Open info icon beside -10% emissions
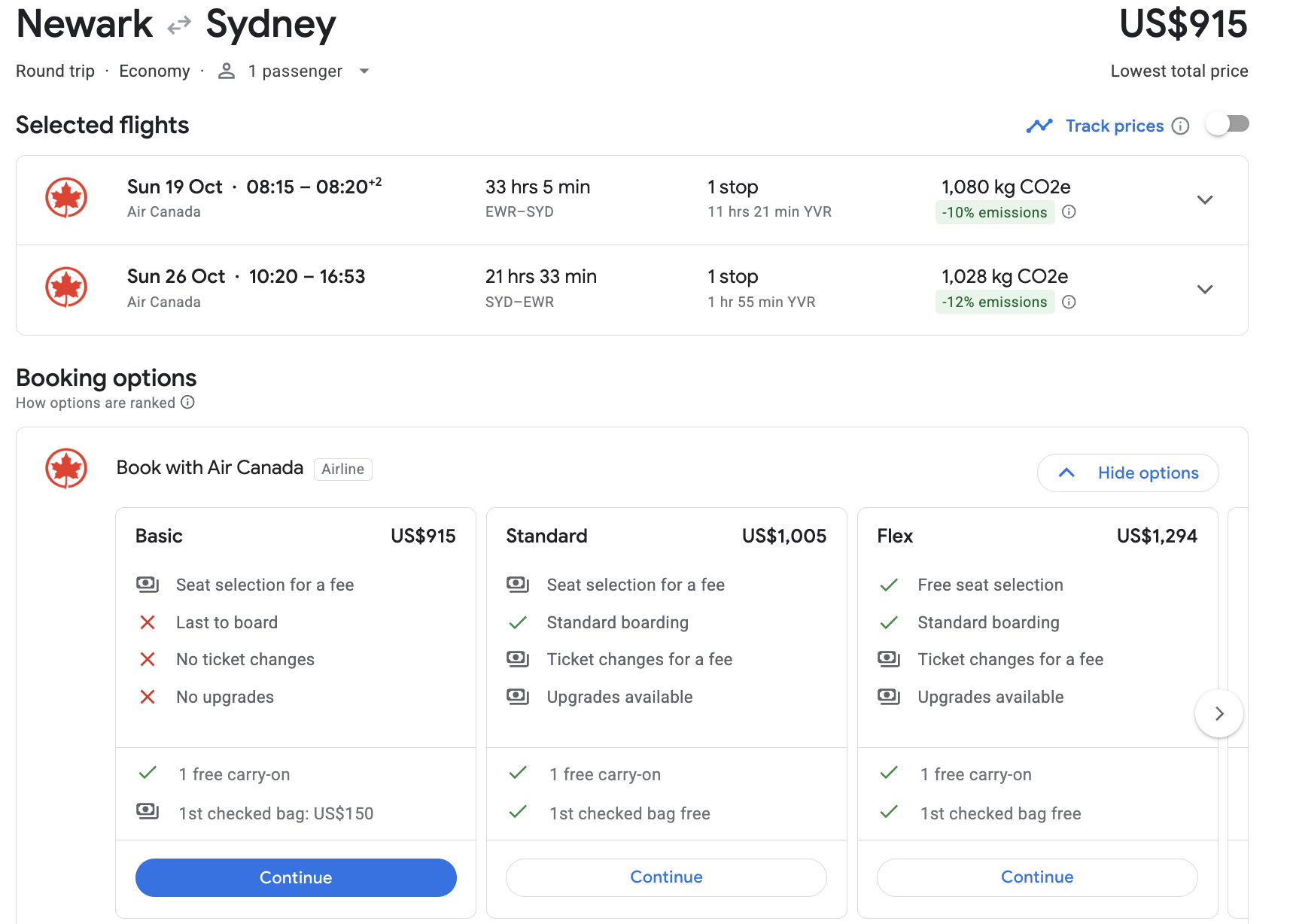 (x=1069, y=212)
